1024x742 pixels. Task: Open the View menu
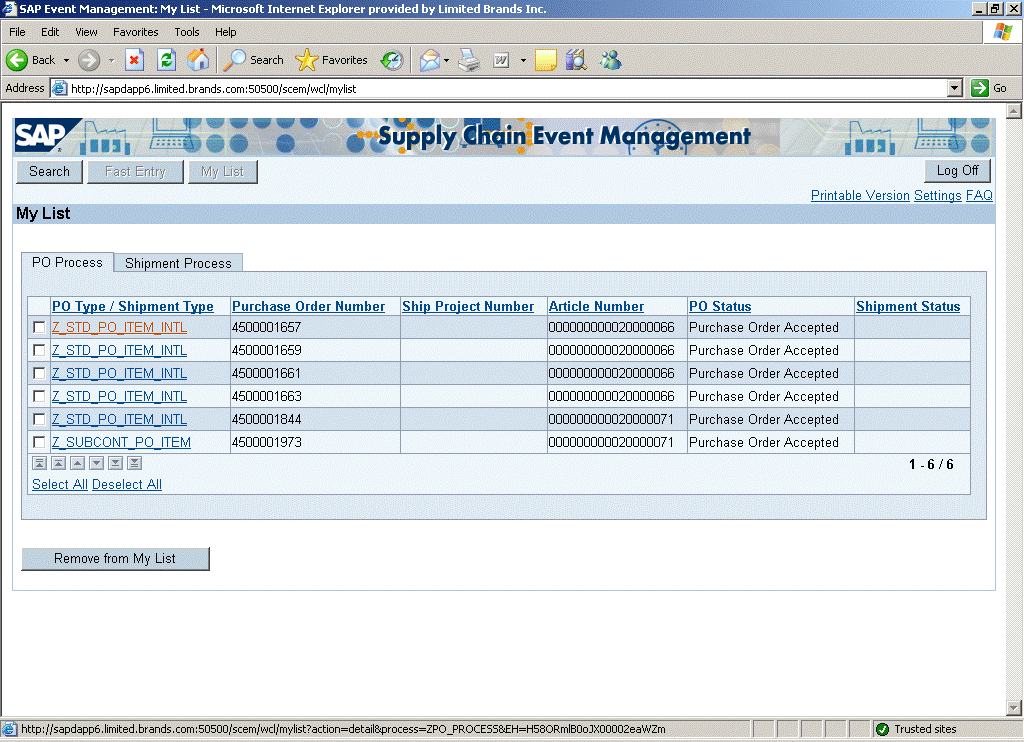click(x=86, y=32)
